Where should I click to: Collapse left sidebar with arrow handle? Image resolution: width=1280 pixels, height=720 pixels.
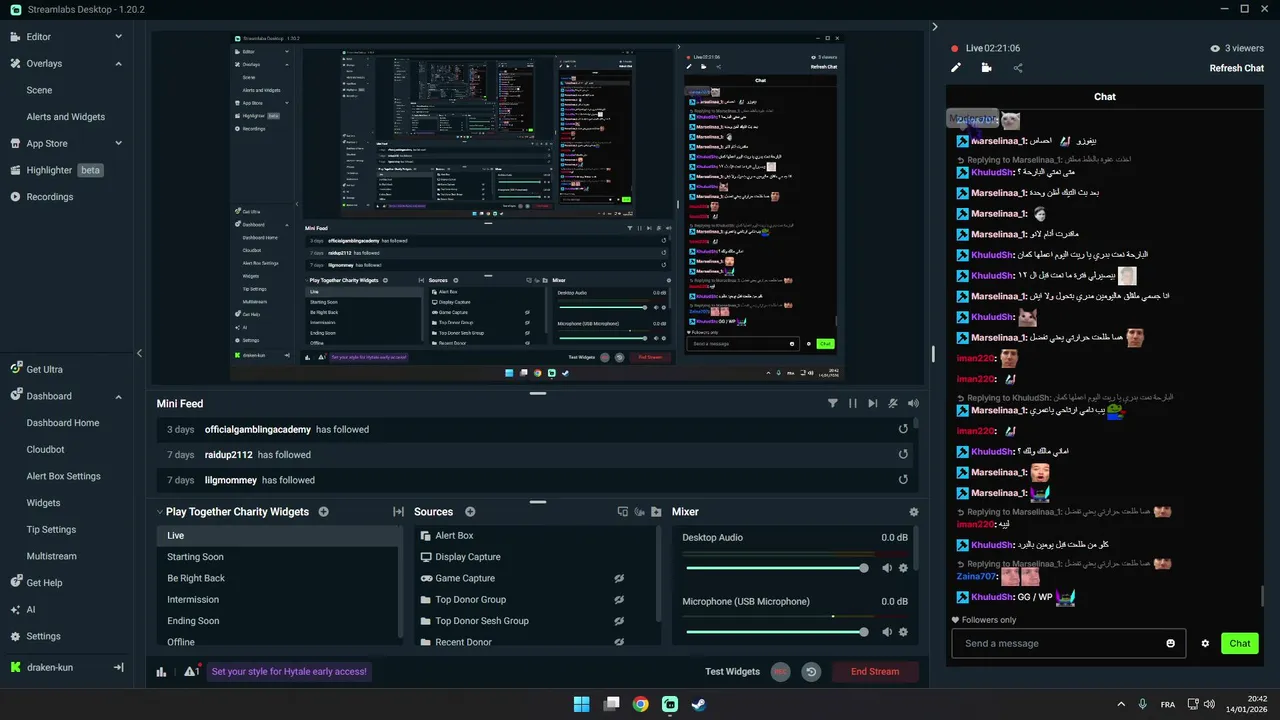(x=139, y=353)
